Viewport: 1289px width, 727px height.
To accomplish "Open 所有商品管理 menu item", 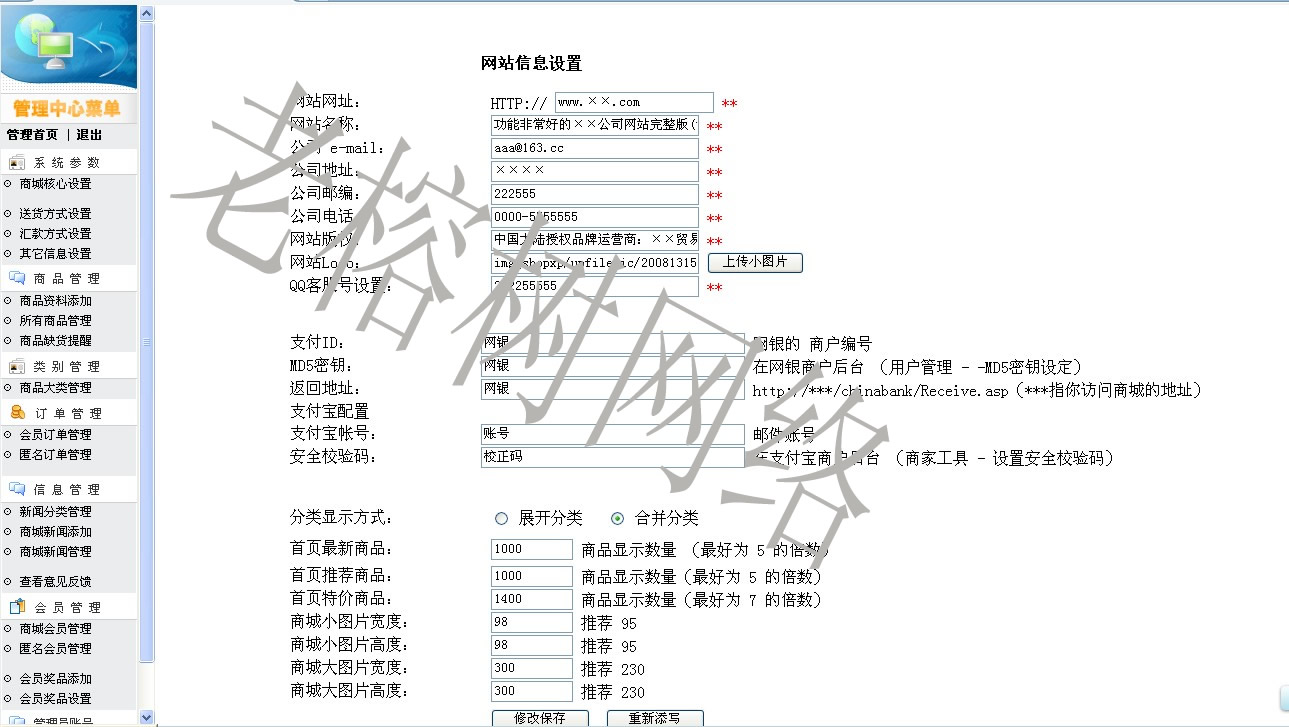I will point(55,321).
